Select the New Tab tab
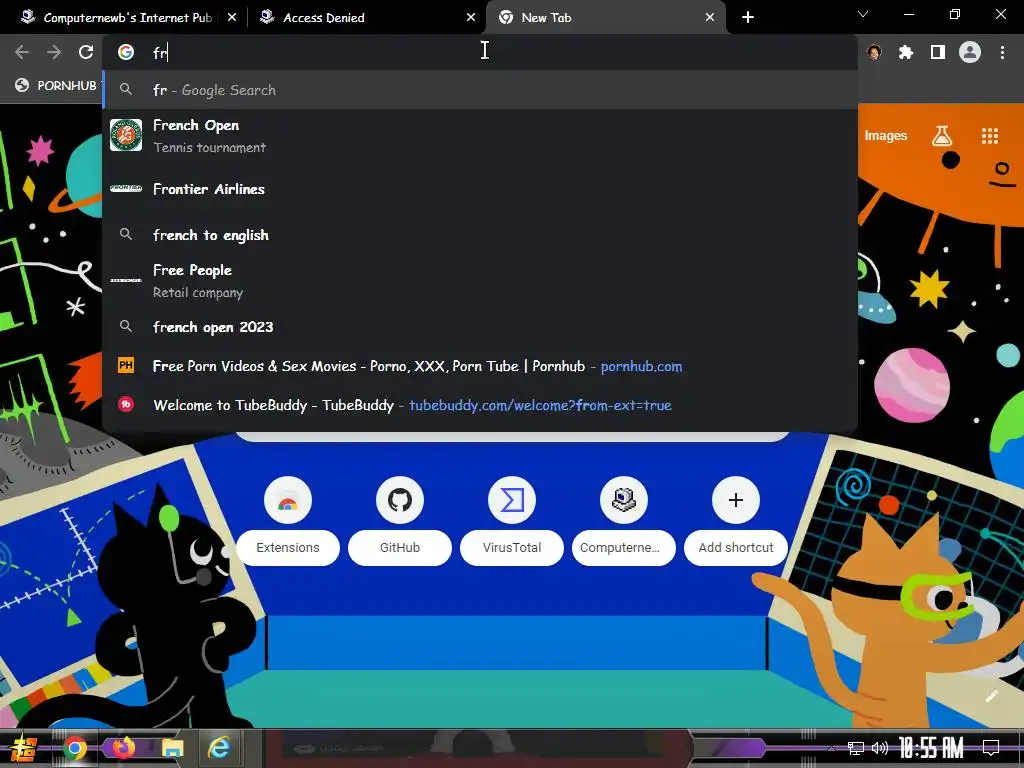 tap(605, 18)
